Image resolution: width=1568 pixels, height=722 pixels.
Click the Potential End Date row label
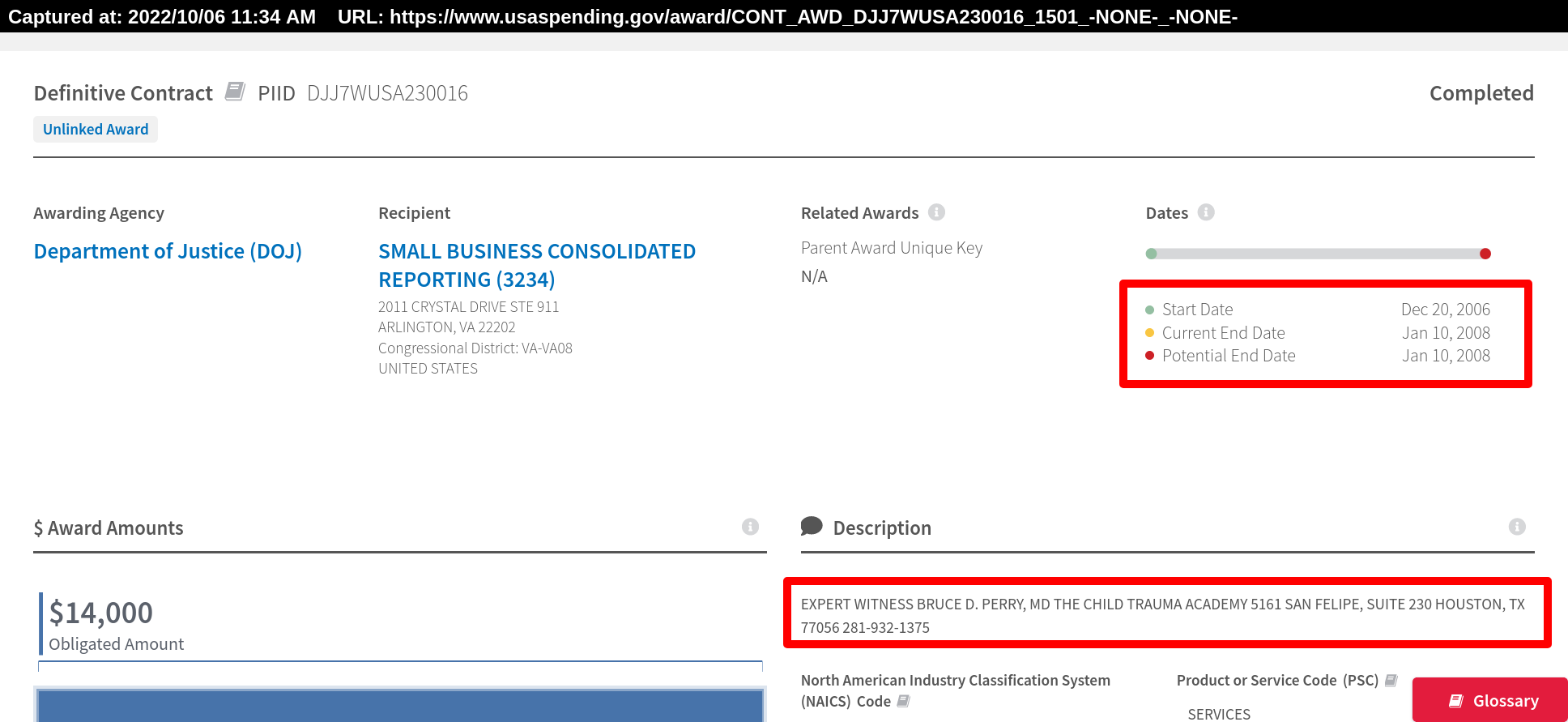(1229, 356)
